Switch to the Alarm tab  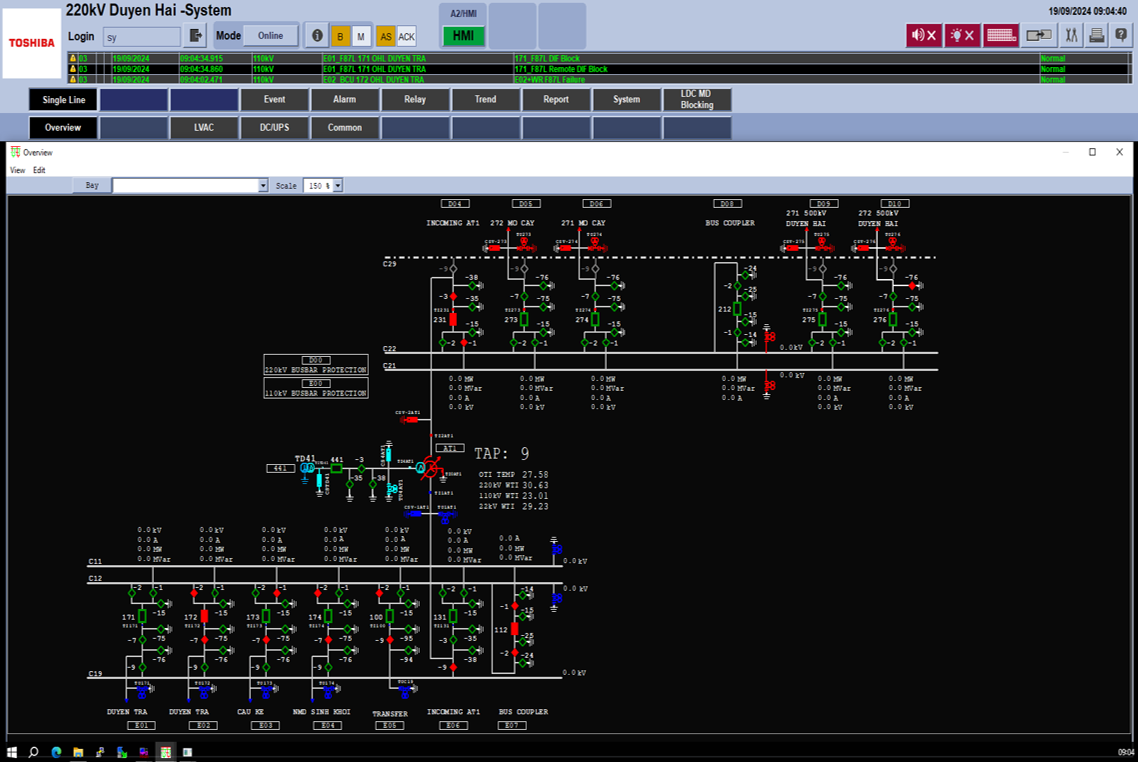345,100
